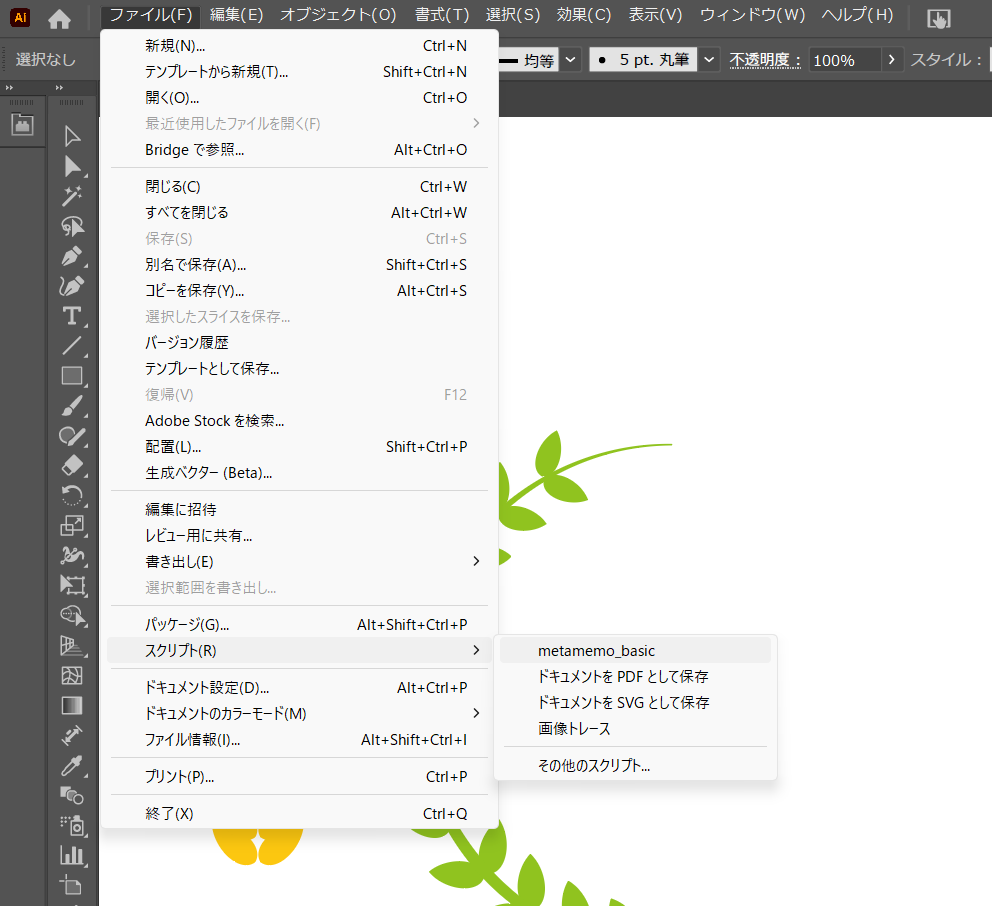Viewport: 992px width, 906px height.
Task: Choose ドキュメントを SVG として保存 script
Action: pyautogui.click(x=635, y=702)
